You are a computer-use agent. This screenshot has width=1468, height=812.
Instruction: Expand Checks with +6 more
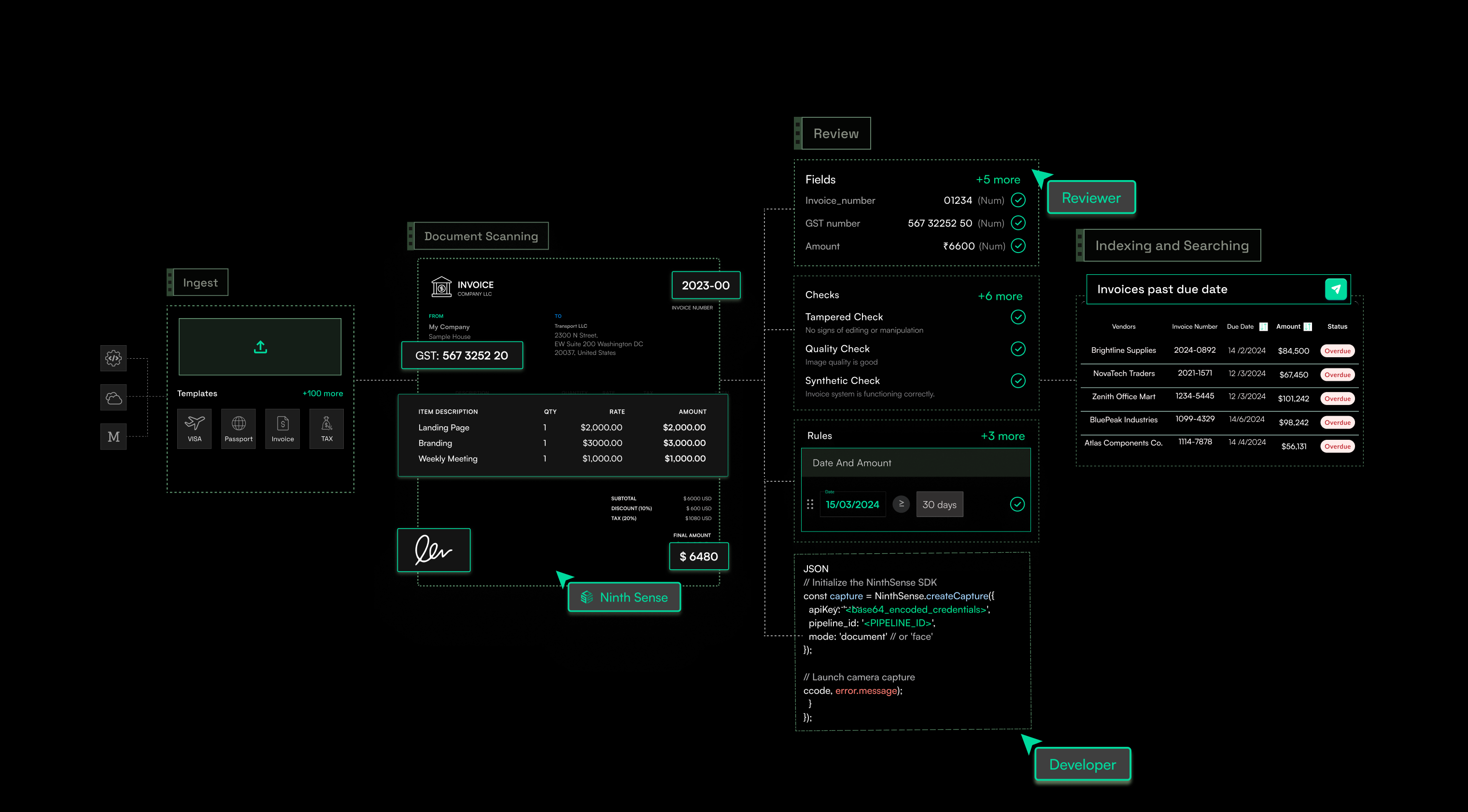click(1000, 296)
